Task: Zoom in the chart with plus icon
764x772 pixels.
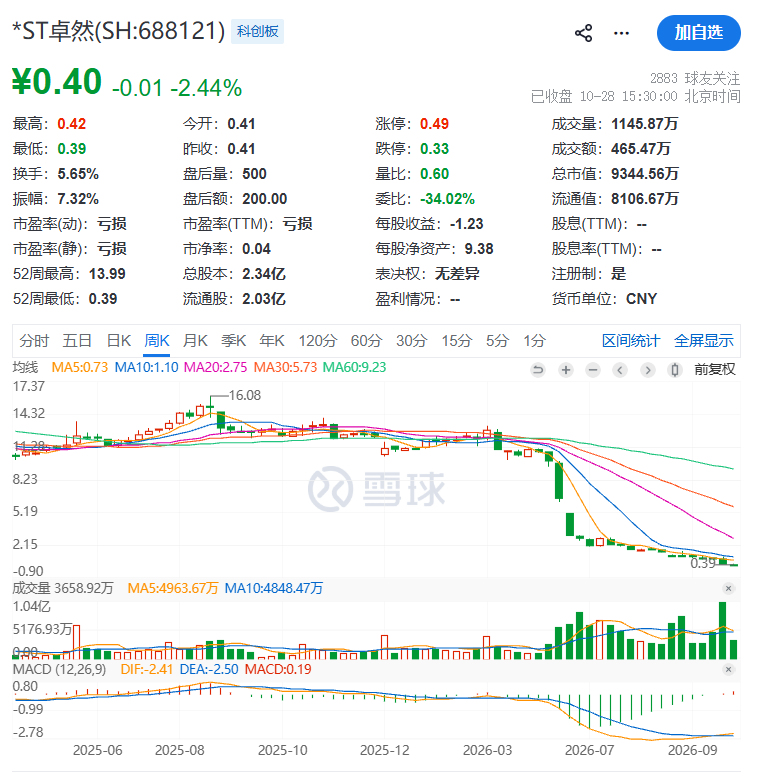Action: [566, 370]
